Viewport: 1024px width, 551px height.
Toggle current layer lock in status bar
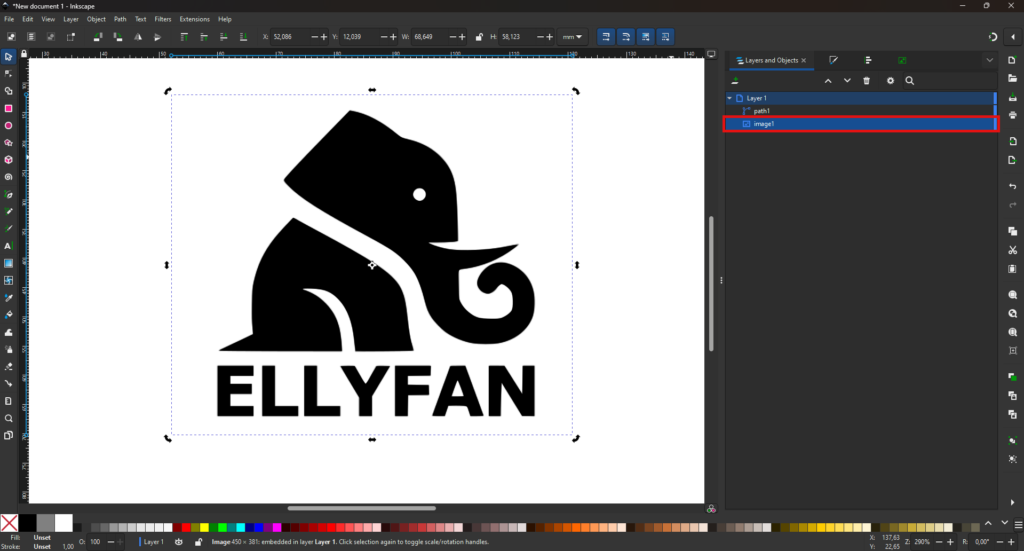pos(198,542)
